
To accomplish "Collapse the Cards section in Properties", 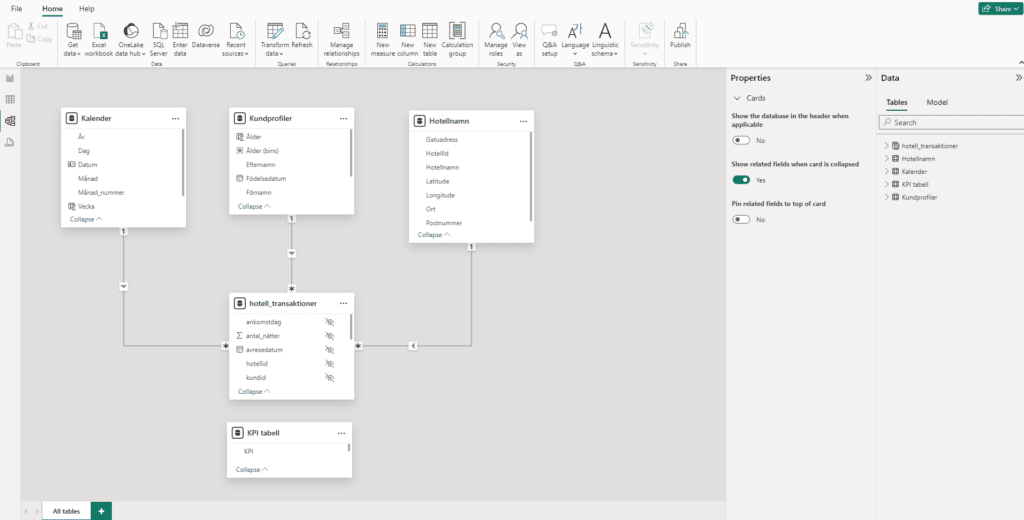I will 737,99.
